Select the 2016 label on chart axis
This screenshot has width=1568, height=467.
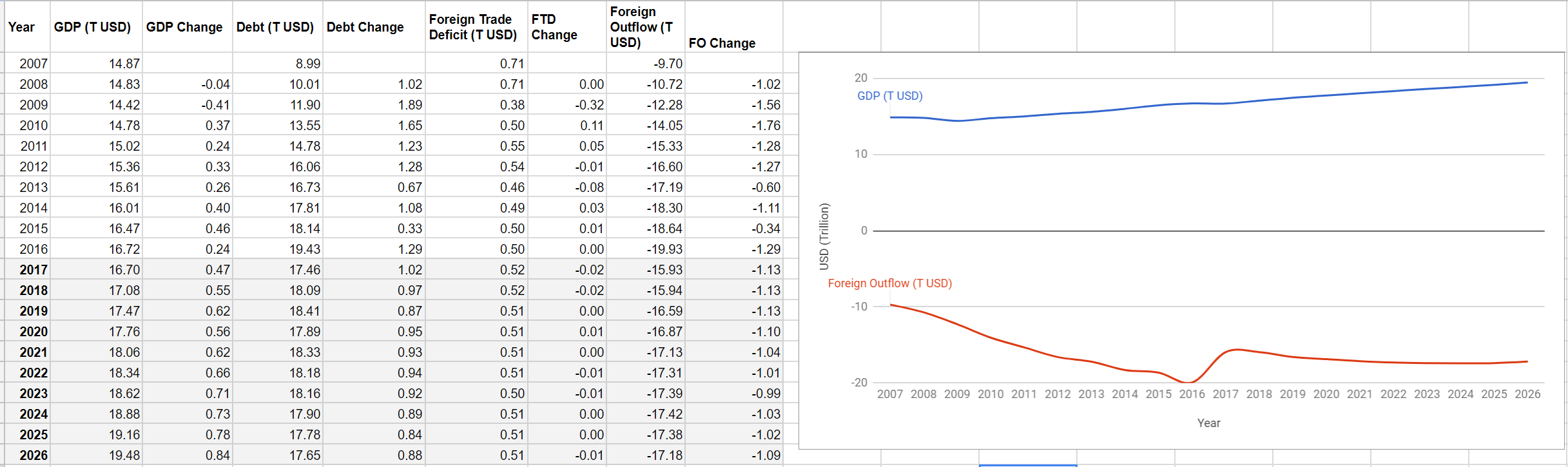(x=1192, y=394)
